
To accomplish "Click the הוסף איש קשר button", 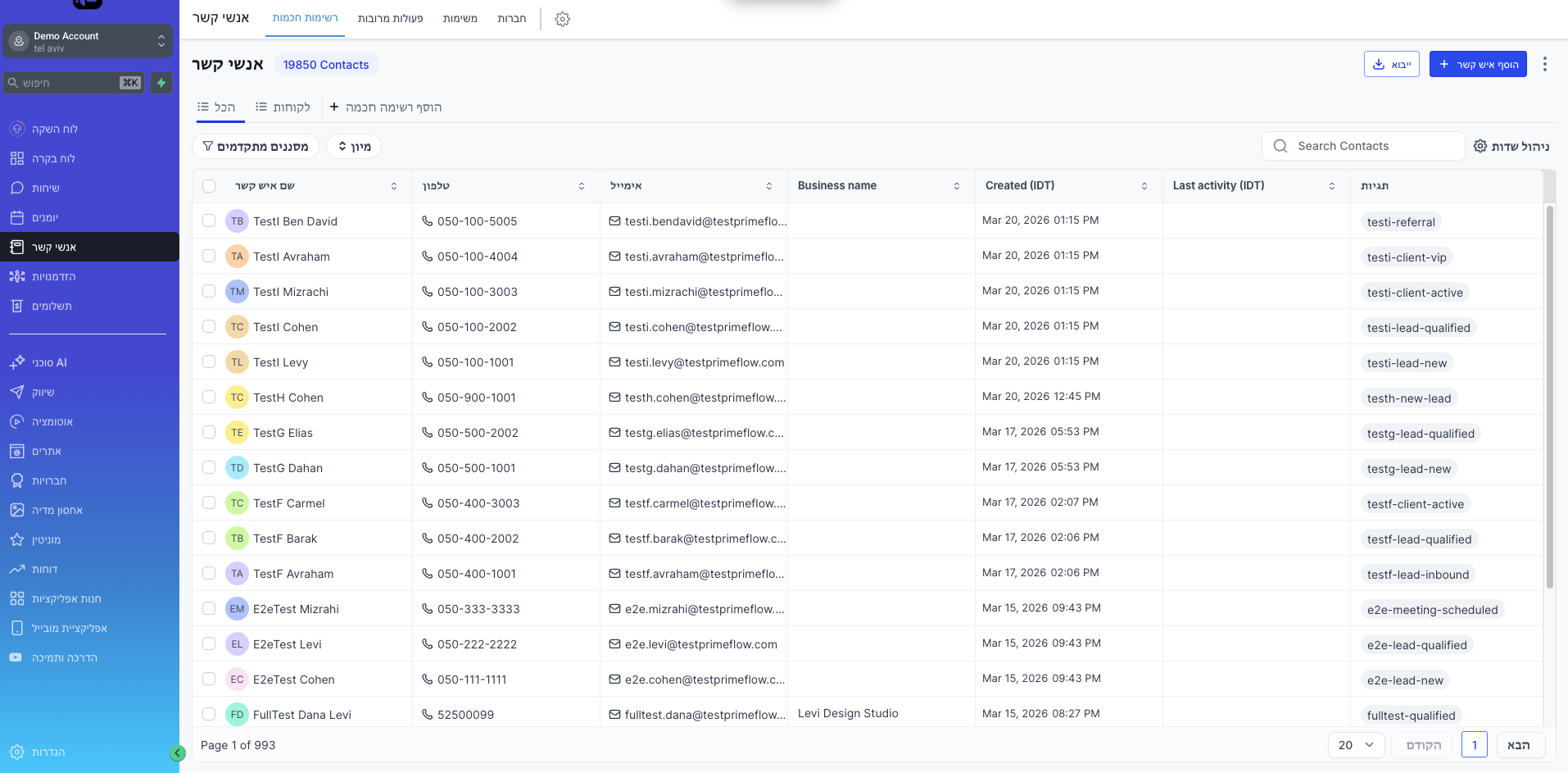I will click(x=1478, y=64).
